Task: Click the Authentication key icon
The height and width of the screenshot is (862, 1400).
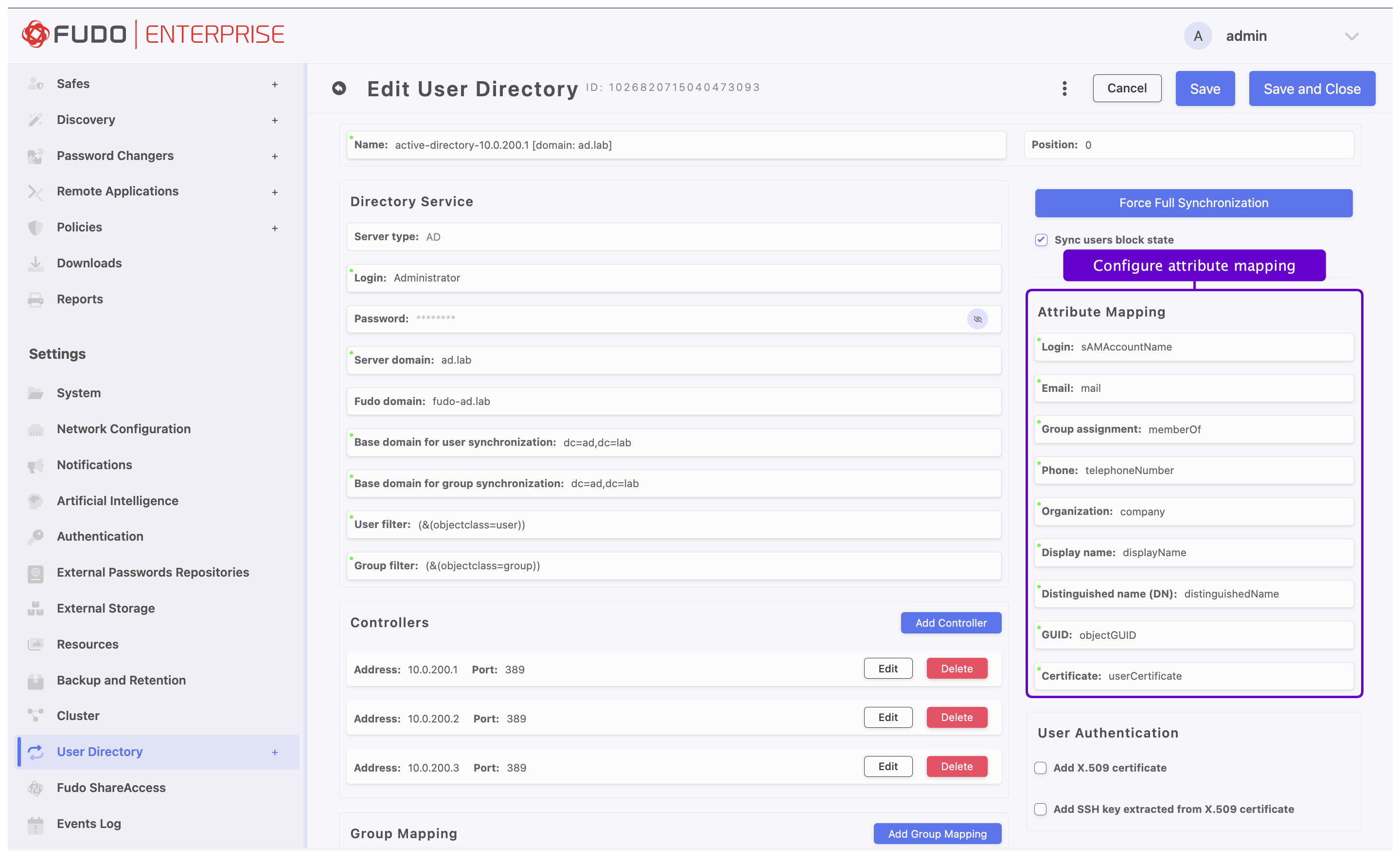Action: [x=35, y=536]
